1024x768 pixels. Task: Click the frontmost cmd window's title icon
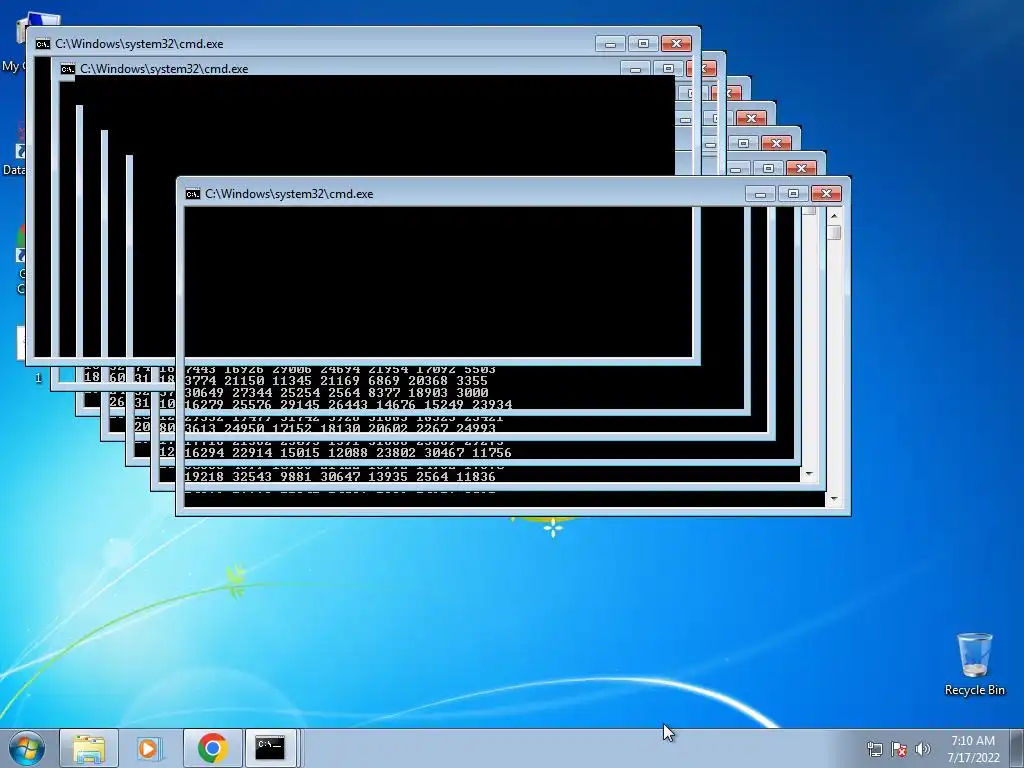point(193,194)
